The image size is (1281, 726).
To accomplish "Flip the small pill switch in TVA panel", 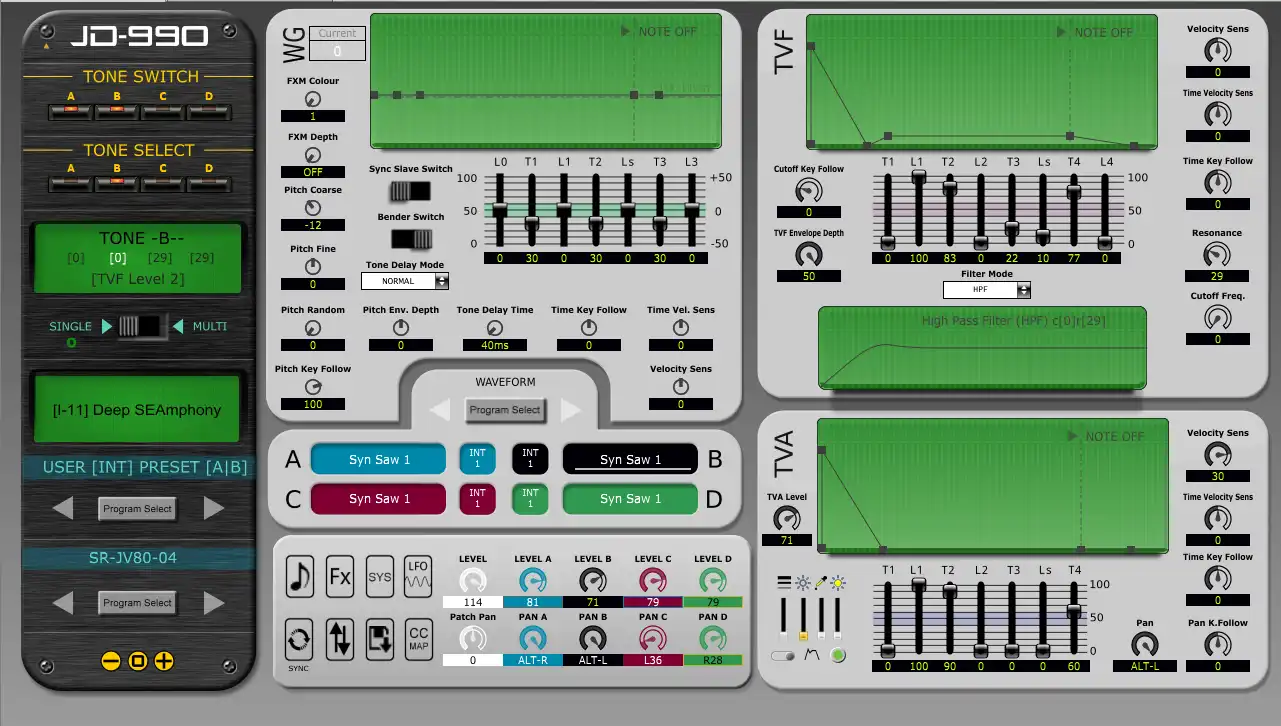I will tap(783, 656).
